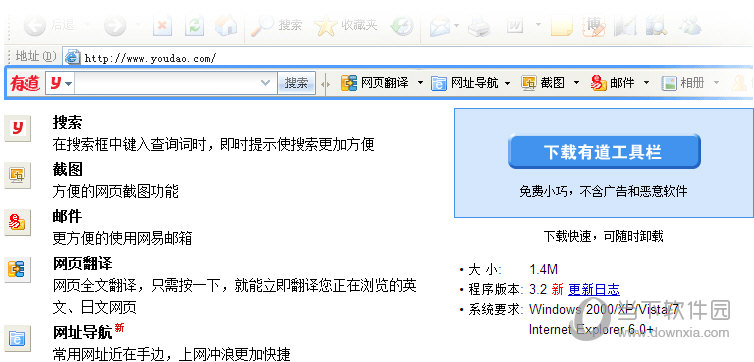
Task: Click the 邮件 feature heading
Action: [x=67, y=216]
